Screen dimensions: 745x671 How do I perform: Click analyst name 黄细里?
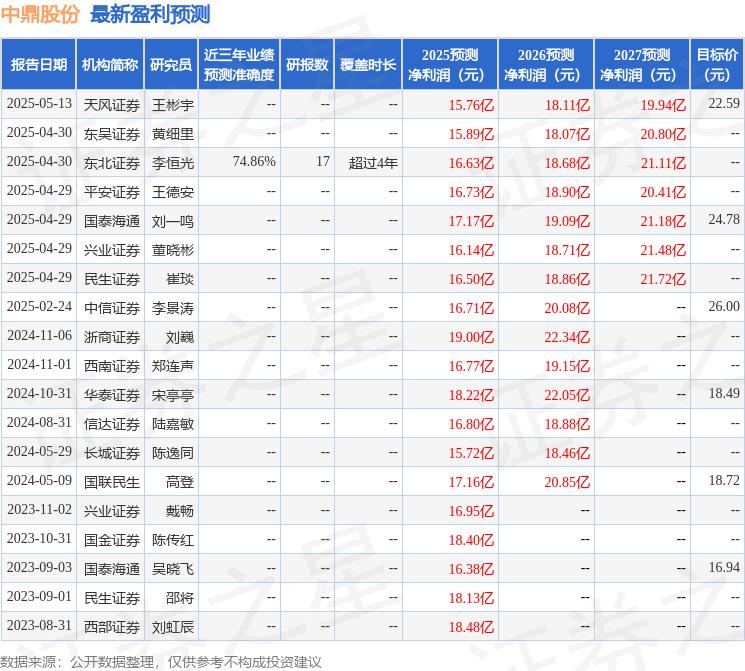click(172, 134)
